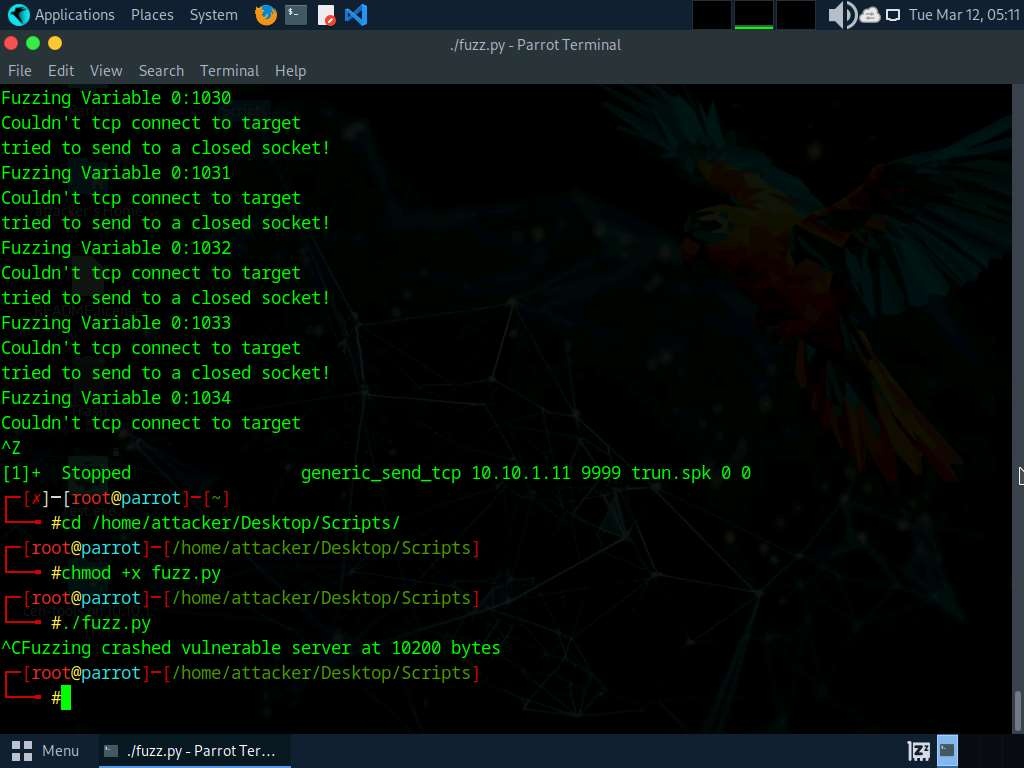Launch Visual Studio Code from panel
Image resolution: width=1024 pixels, height=768 pixels.
(355, 15)
